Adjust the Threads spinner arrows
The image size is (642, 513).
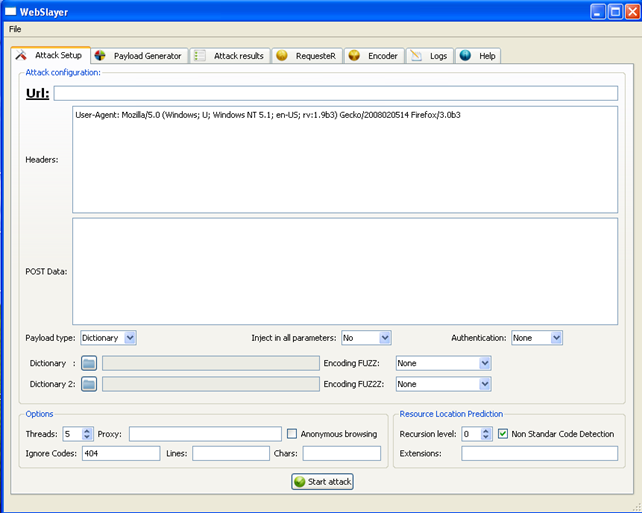[x=87, y=434]
